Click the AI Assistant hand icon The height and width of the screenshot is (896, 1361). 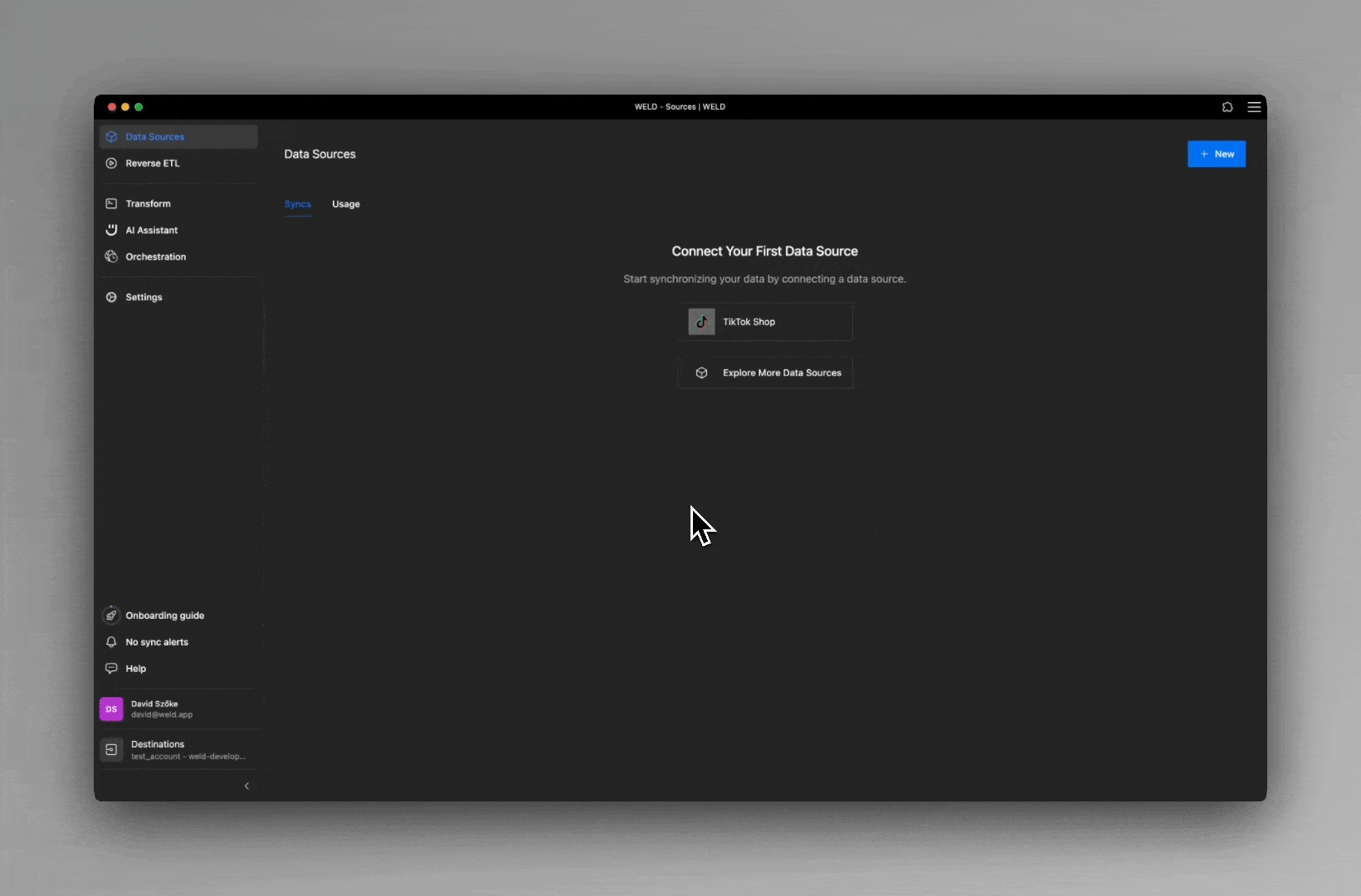tap(111, 230)
